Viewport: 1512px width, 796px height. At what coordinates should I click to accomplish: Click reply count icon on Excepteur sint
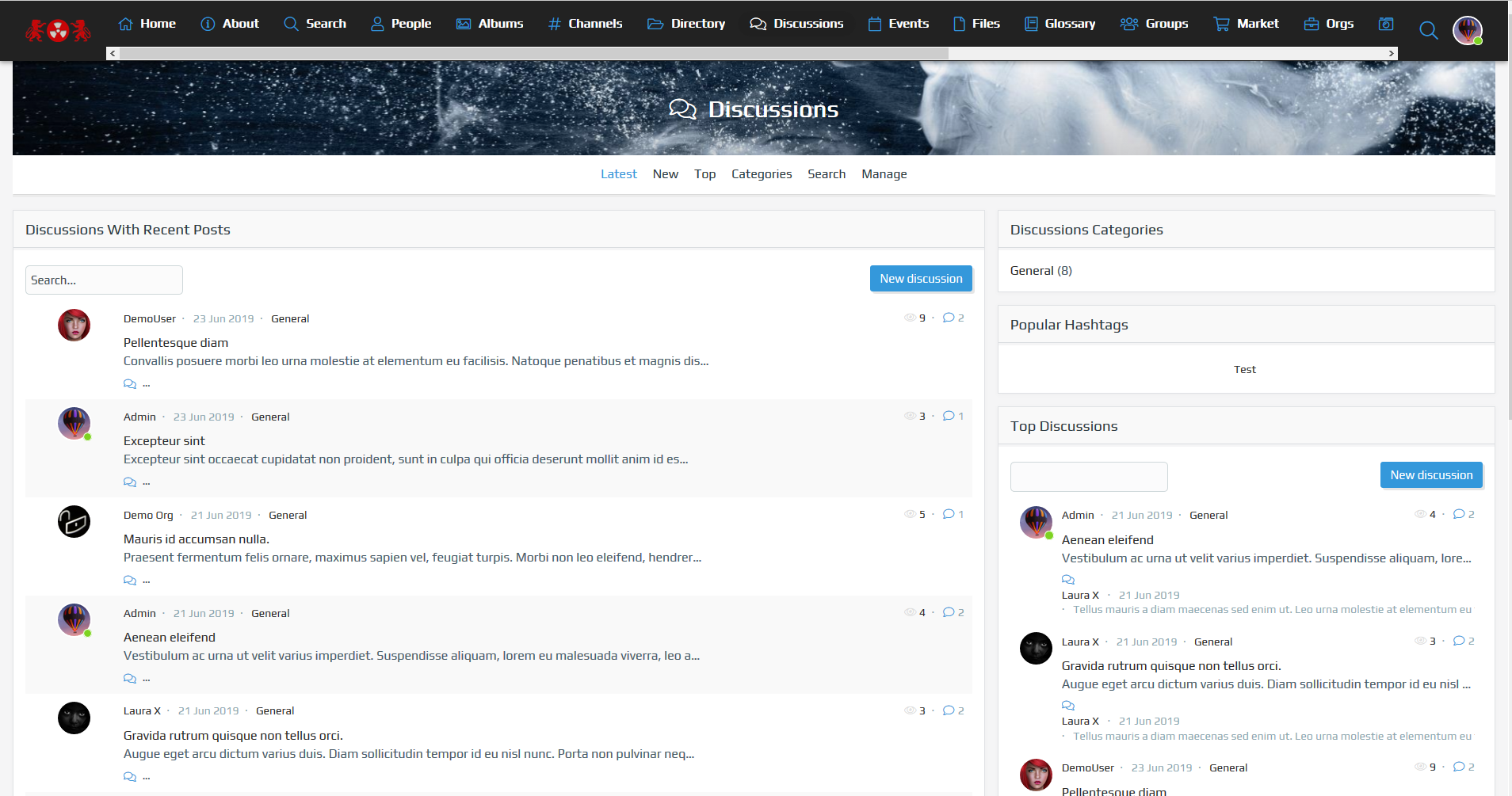949,416
